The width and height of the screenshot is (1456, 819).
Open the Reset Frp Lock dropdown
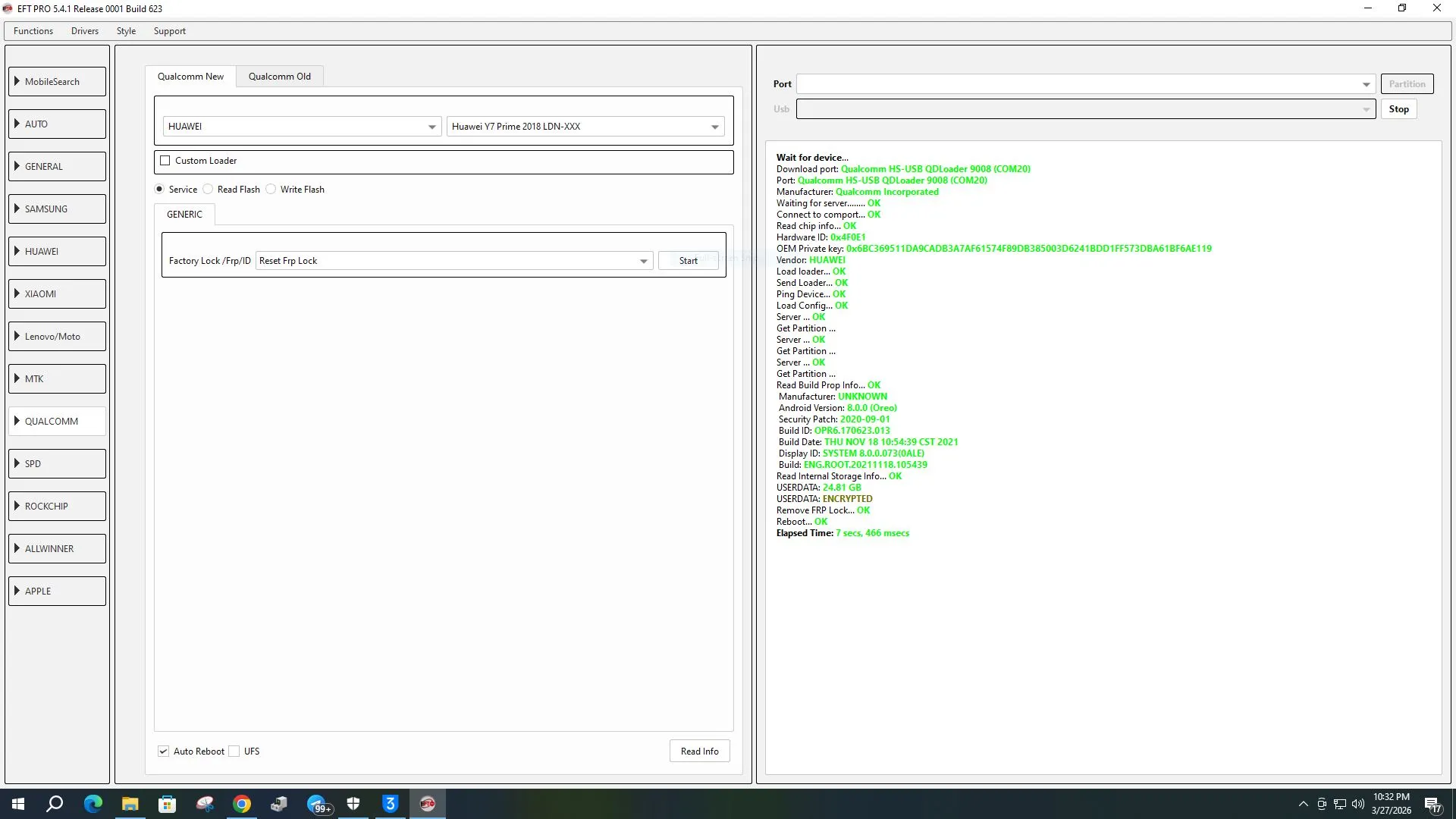coord(453,261)
